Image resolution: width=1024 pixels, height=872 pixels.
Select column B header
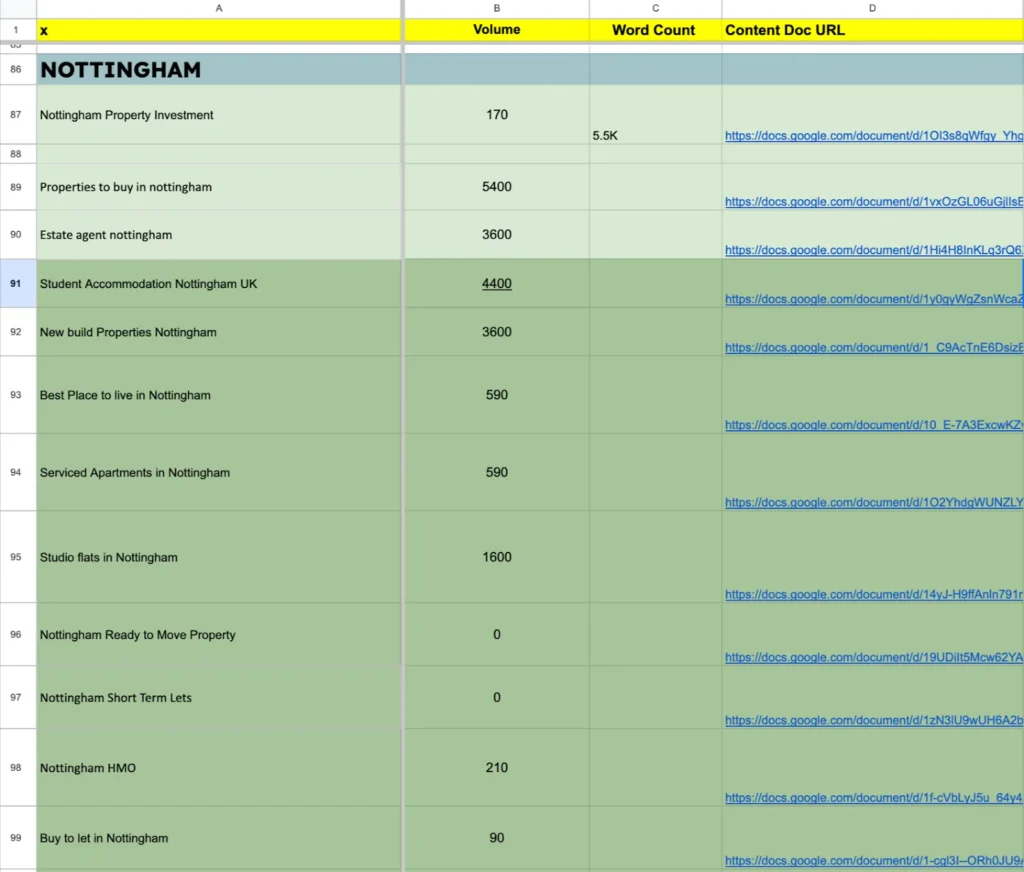point(496,8)
